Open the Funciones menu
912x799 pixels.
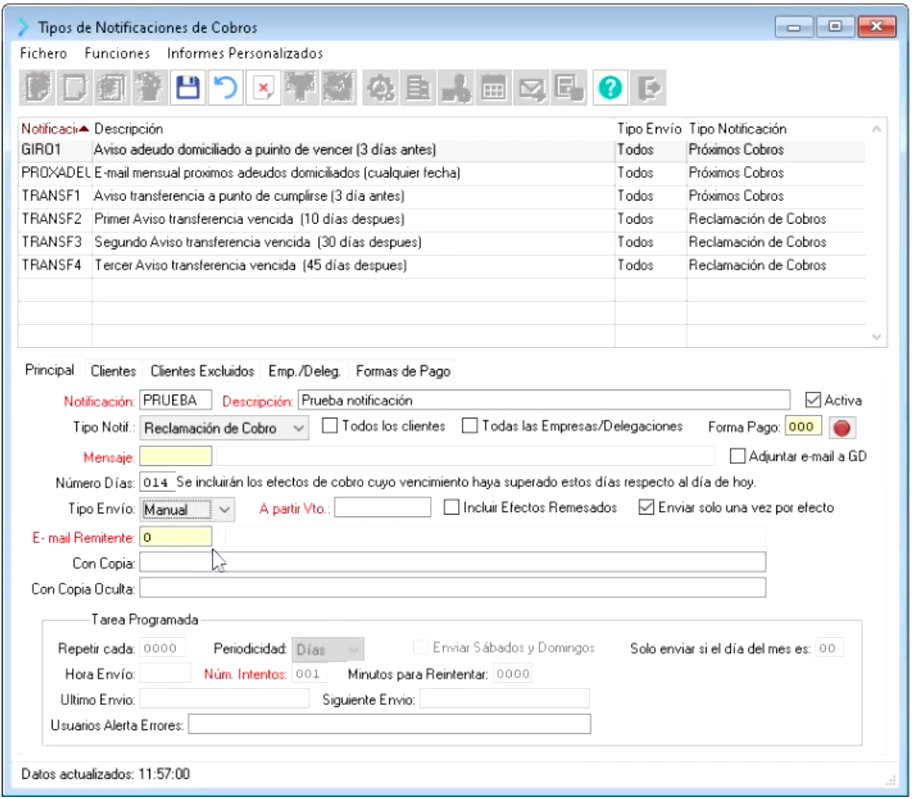pos(117,53)
